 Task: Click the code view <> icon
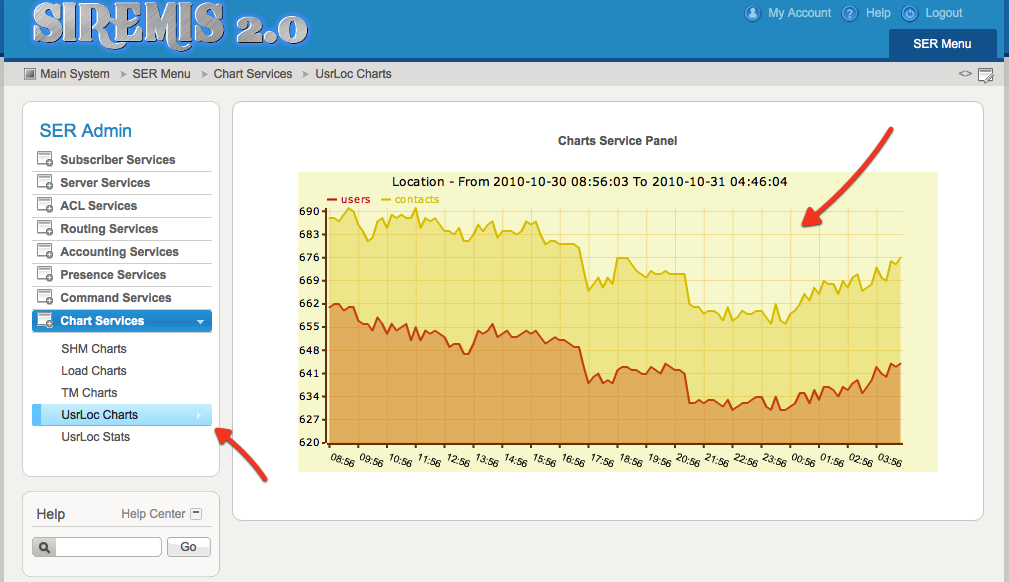(965, 74)
